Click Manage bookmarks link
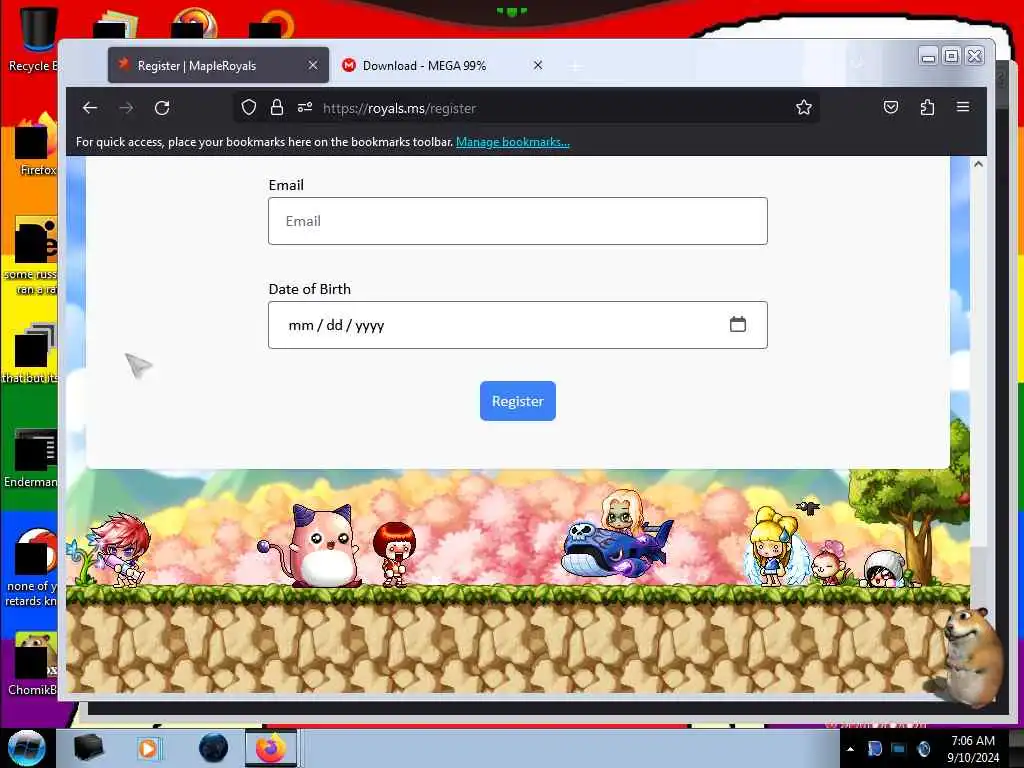This screenshot has width=1024, height=768. pos(513,142)
